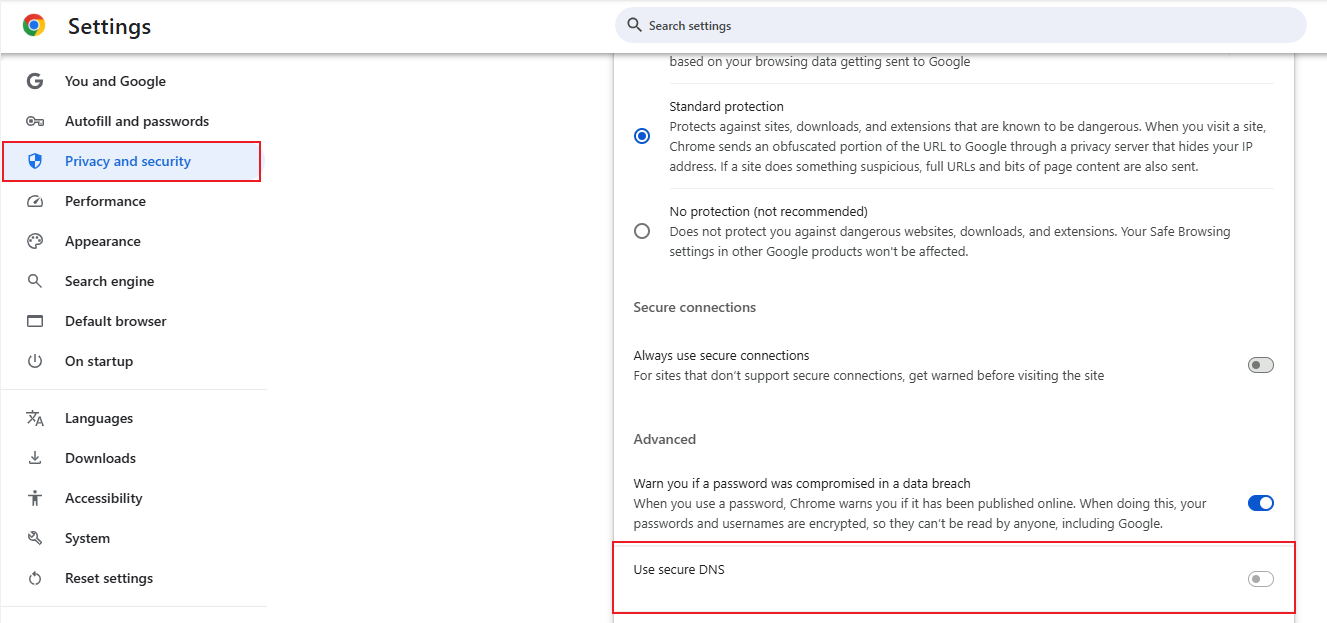Click the key icon beside Autofill and passwords
This screenshot has height=623, width=1327.
click(35, 121)
